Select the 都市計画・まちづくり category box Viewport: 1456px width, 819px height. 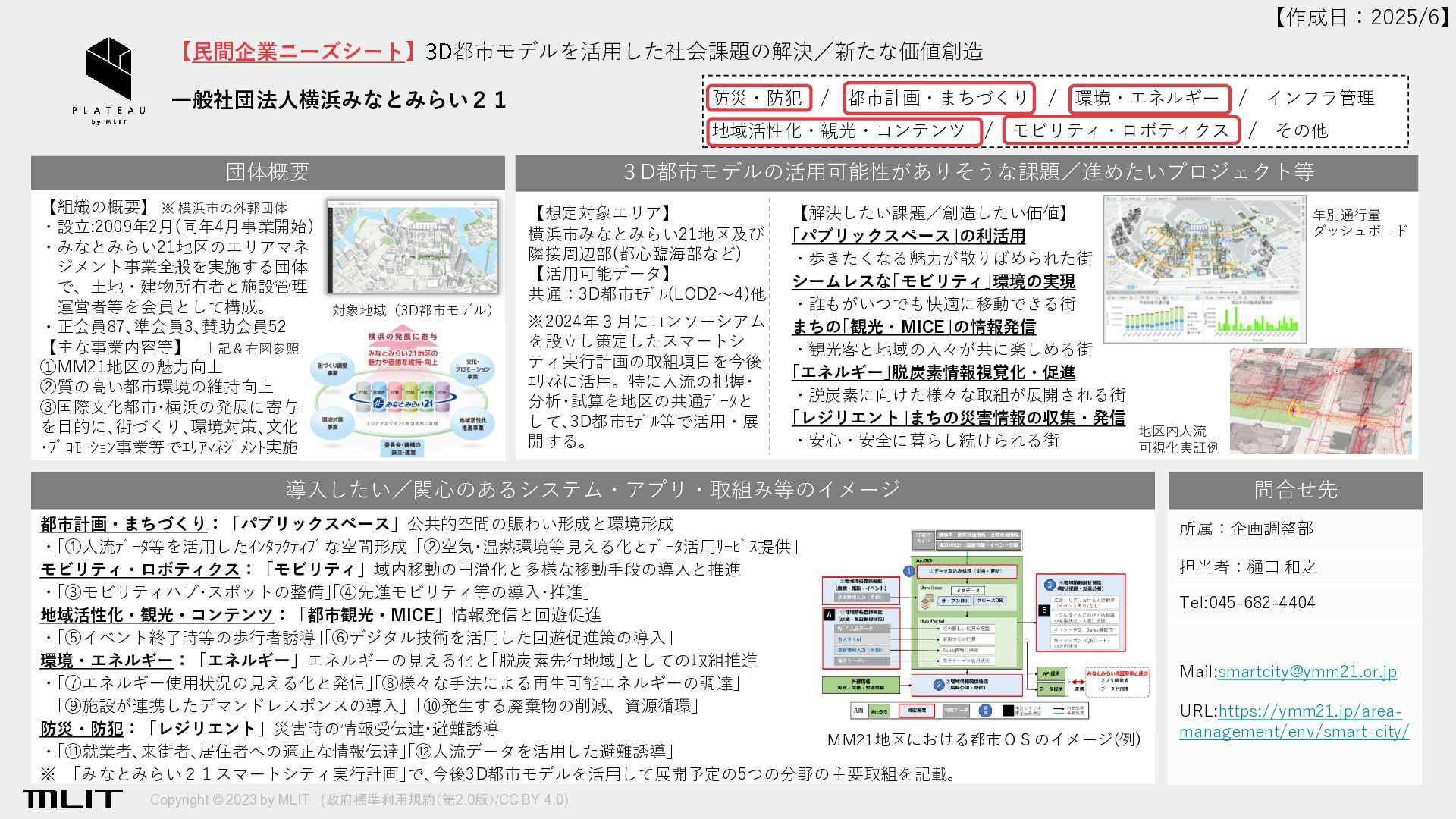[x=938, y=98]
